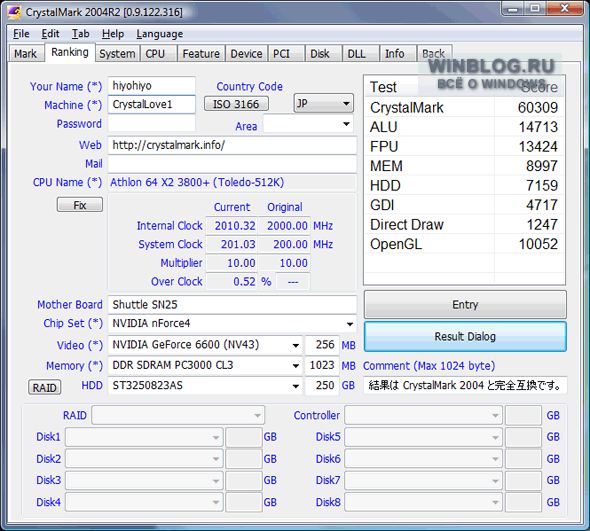Switch to the Feature tab
Image resolution: width=590 pixels, height=531 pixels.
point(201,53)
